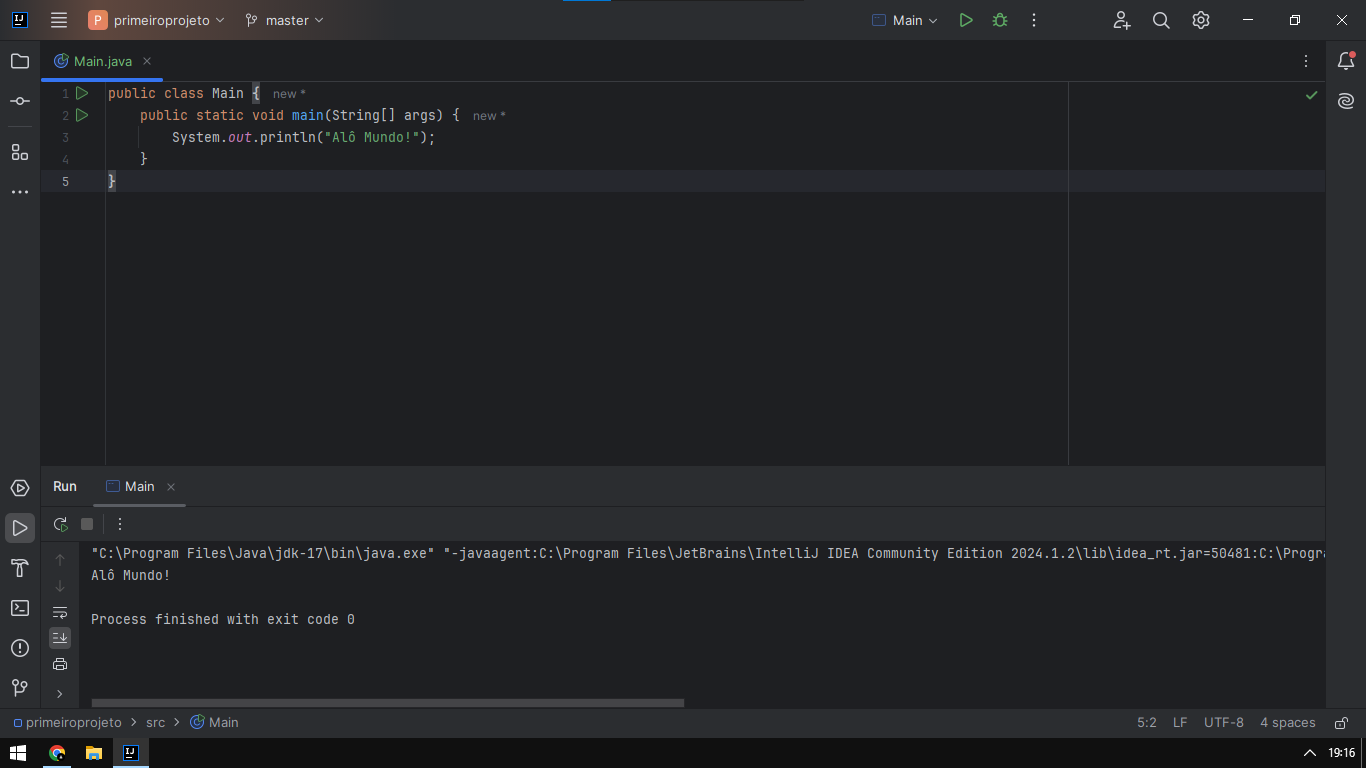The height and width of the screenshot is (768, 1366).
Task: Open the Problems tool window
Action: pos(20,648)
